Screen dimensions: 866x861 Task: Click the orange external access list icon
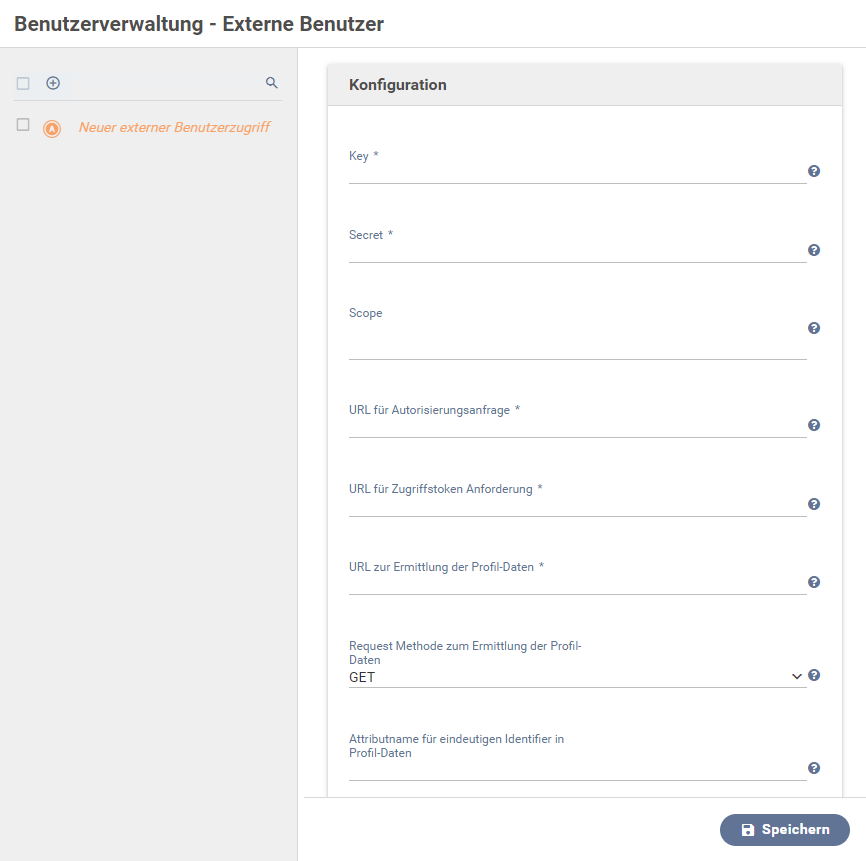tap(52, 129)
